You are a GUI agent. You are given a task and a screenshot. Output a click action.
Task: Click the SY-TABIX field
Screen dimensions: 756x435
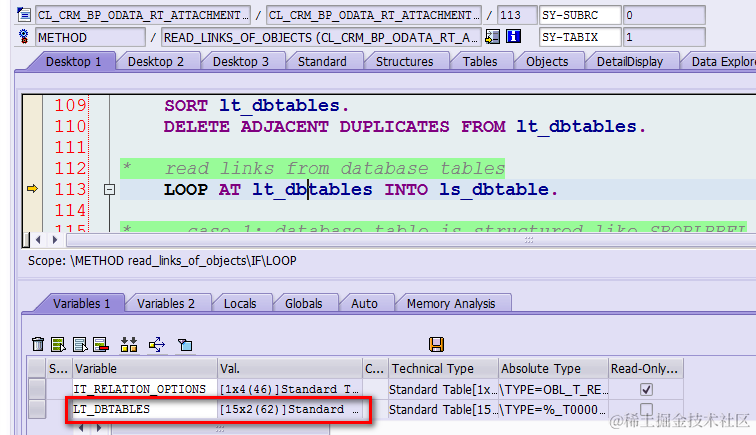pos(580,37)
